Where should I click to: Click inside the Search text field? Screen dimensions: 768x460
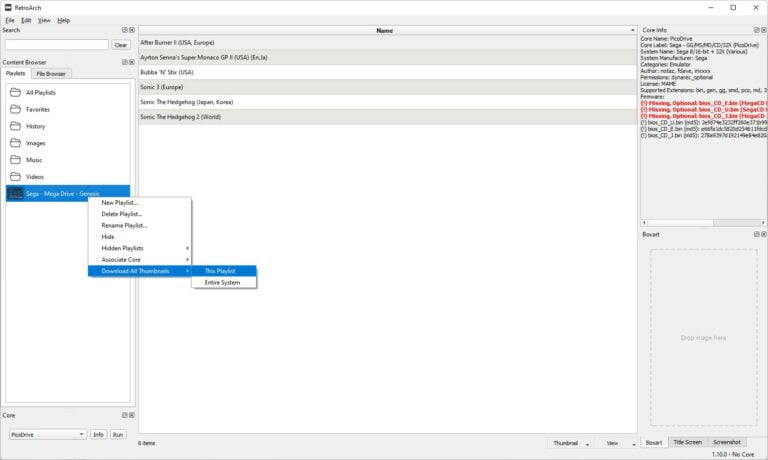click(x=55, y=45)
